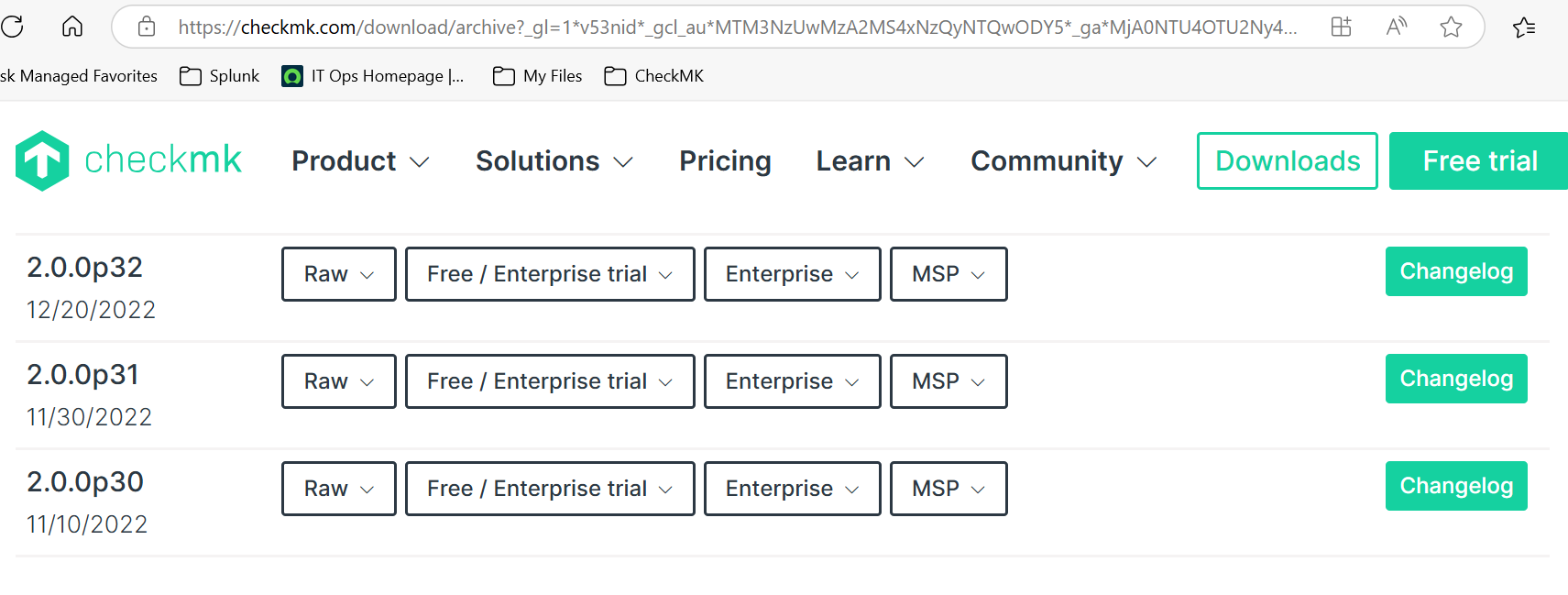Viewport: 1568px width, 595px height.
Task: Expand the Raw dropdown for 2.0.0p32
Action: tap(338, 274)
